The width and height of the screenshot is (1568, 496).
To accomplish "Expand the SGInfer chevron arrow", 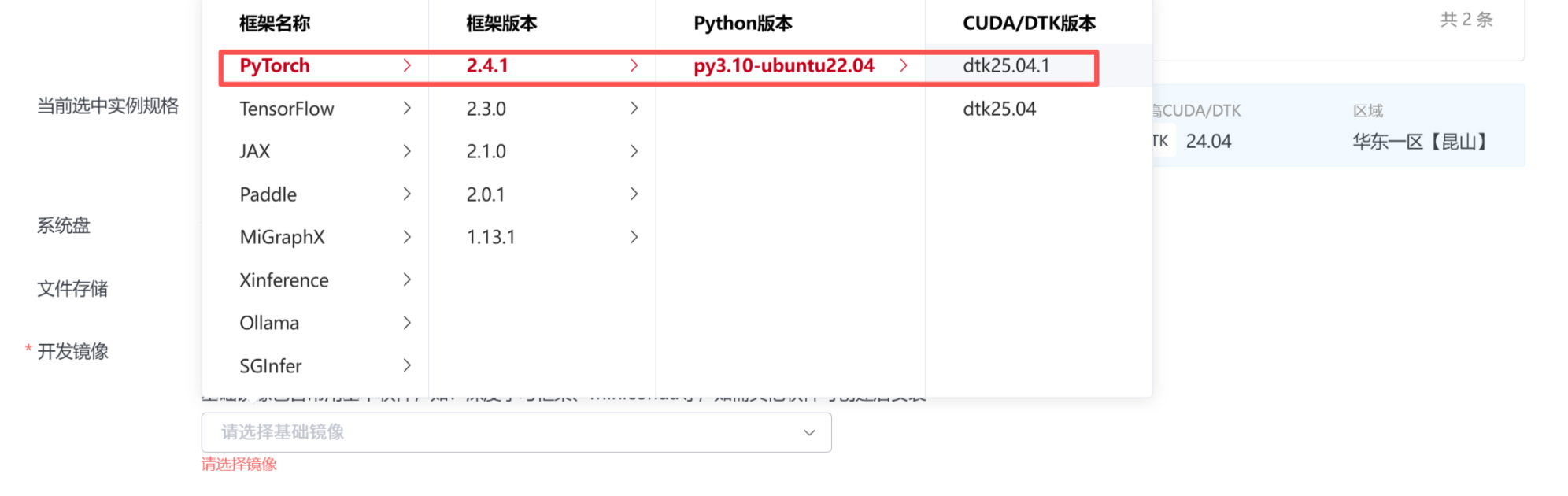I will tap(407, 365).
